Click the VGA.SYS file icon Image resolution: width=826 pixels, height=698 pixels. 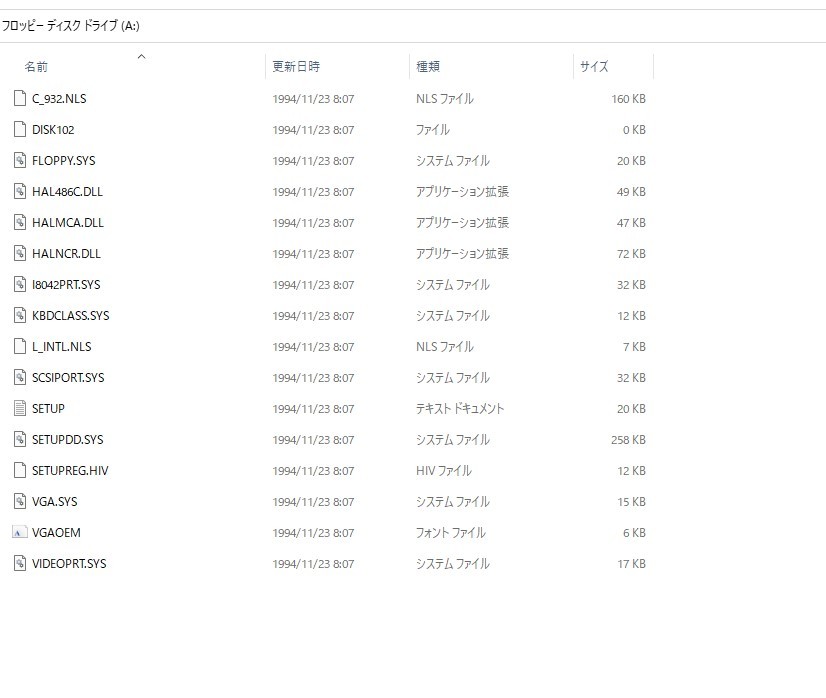click(19, 502)
